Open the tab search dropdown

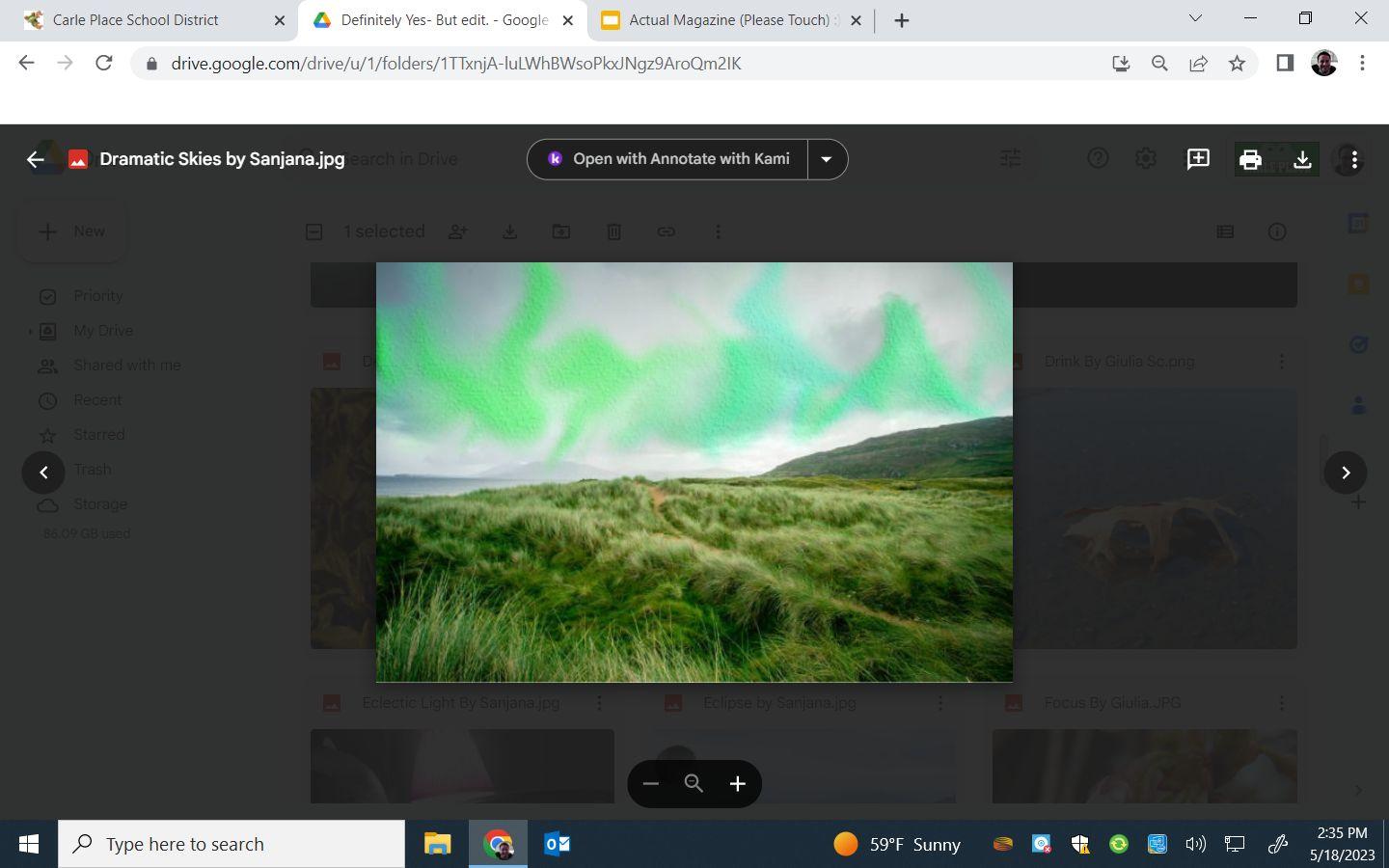click(1195, 18)
